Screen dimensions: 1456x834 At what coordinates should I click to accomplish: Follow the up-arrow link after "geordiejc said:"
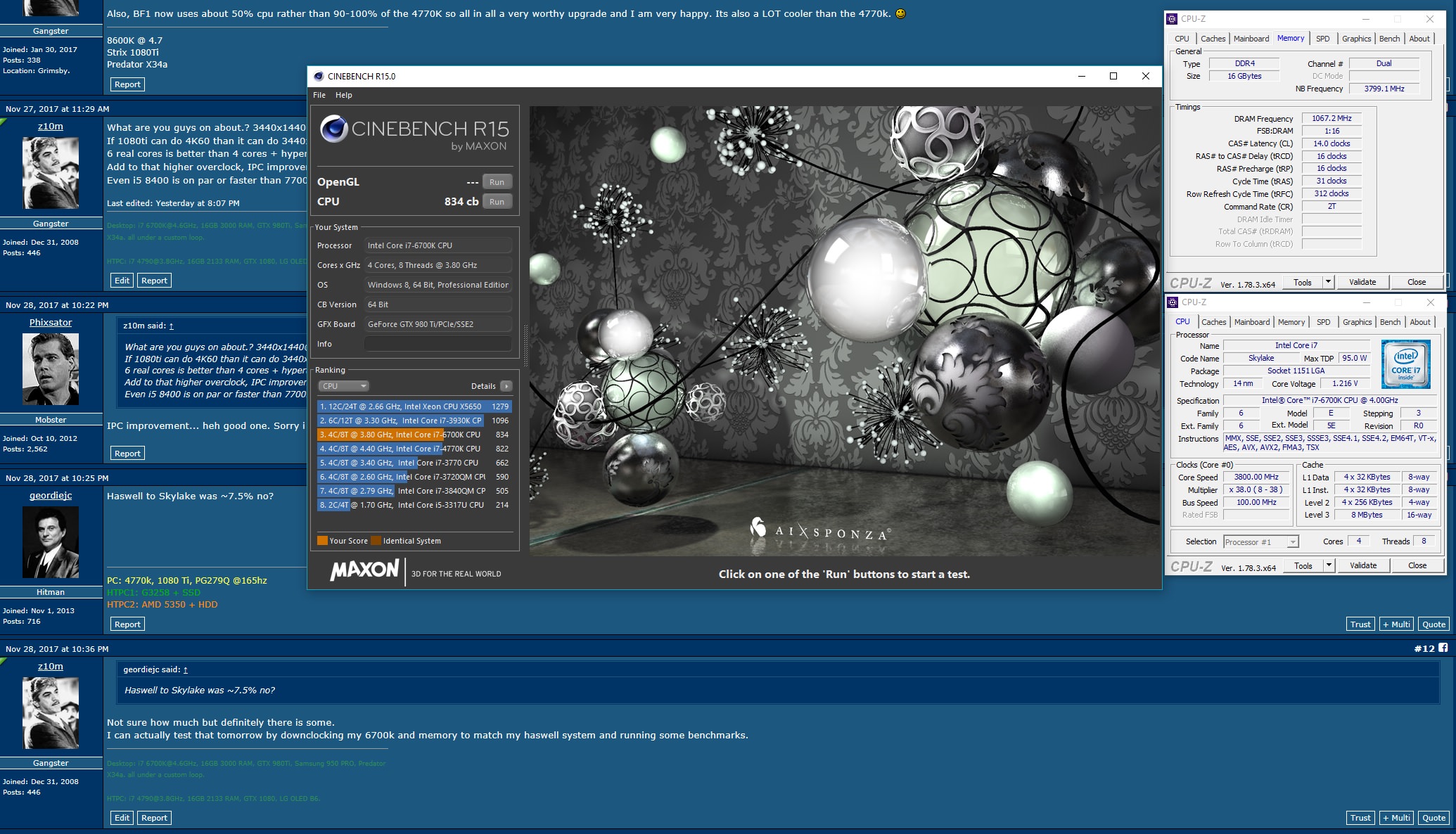186,670
